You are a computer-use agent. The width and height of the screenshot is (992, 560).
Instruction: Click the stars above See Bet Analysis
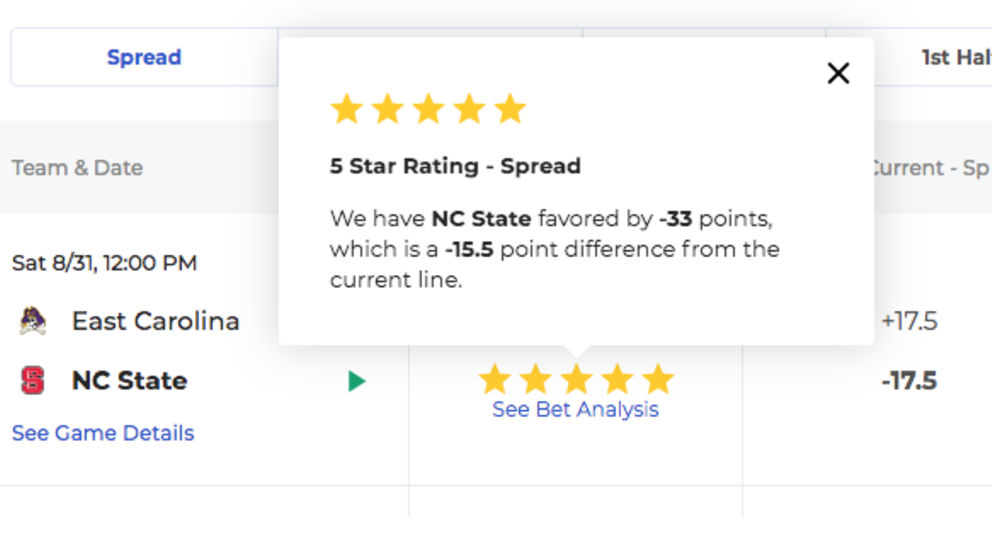[x=576, y=379]
